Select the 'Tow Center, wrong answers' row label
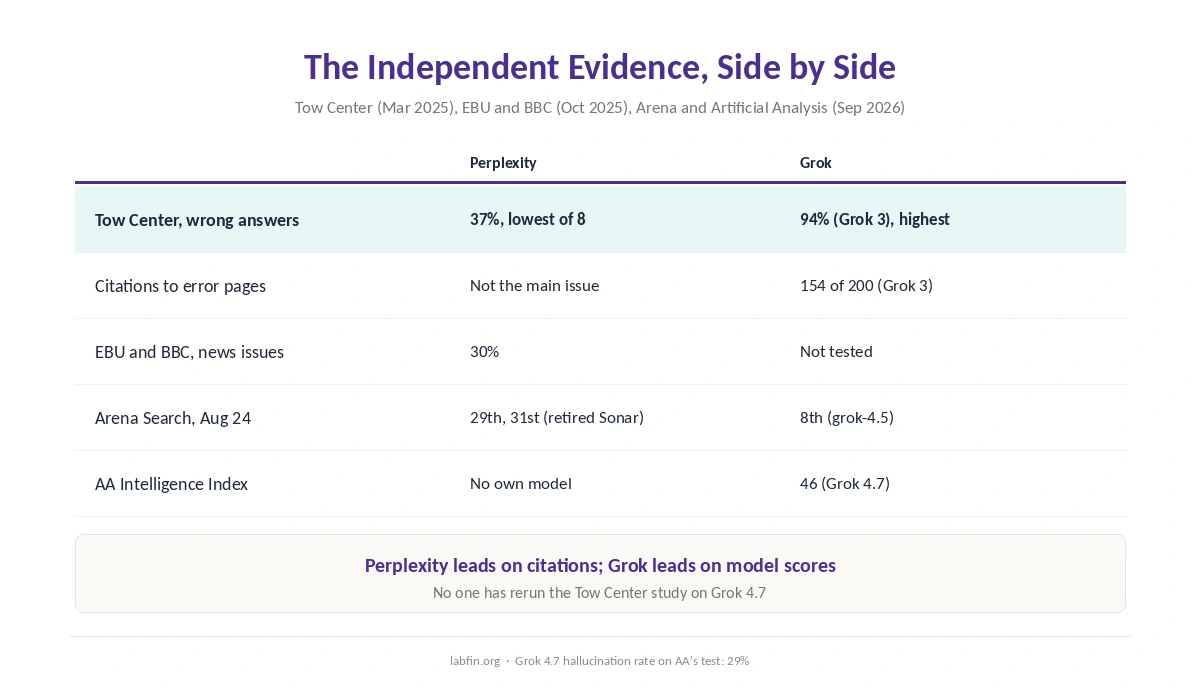The width and height of the screenshot is (1200, 688). [197, 219]
